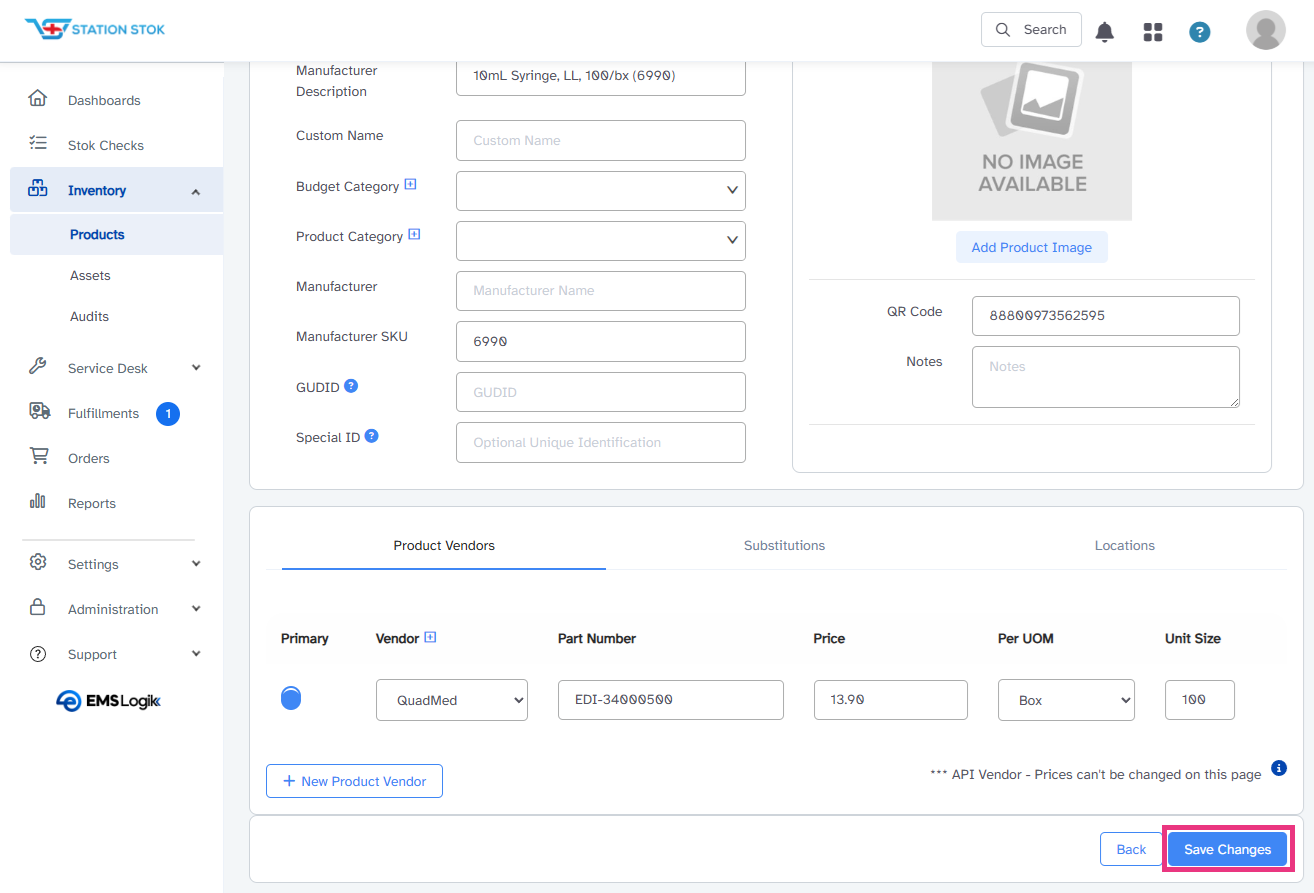
Task: Open the Search box in header
Action: [1031, 30]
